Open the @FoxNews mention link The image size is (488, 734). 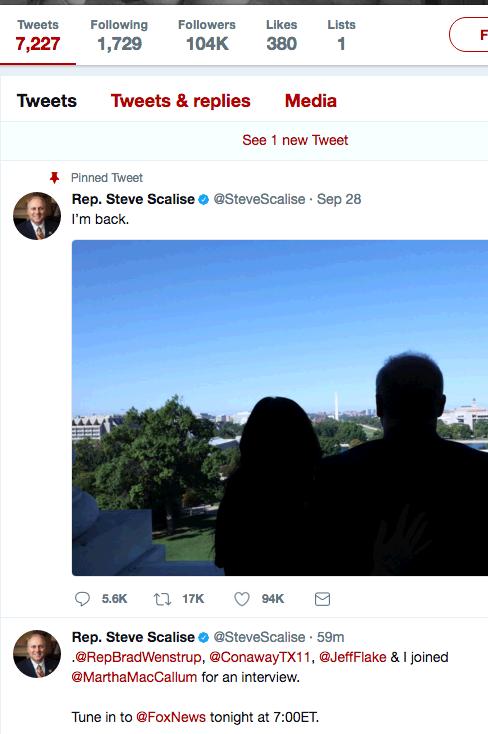pyautogui.click(x=171, y=717)
